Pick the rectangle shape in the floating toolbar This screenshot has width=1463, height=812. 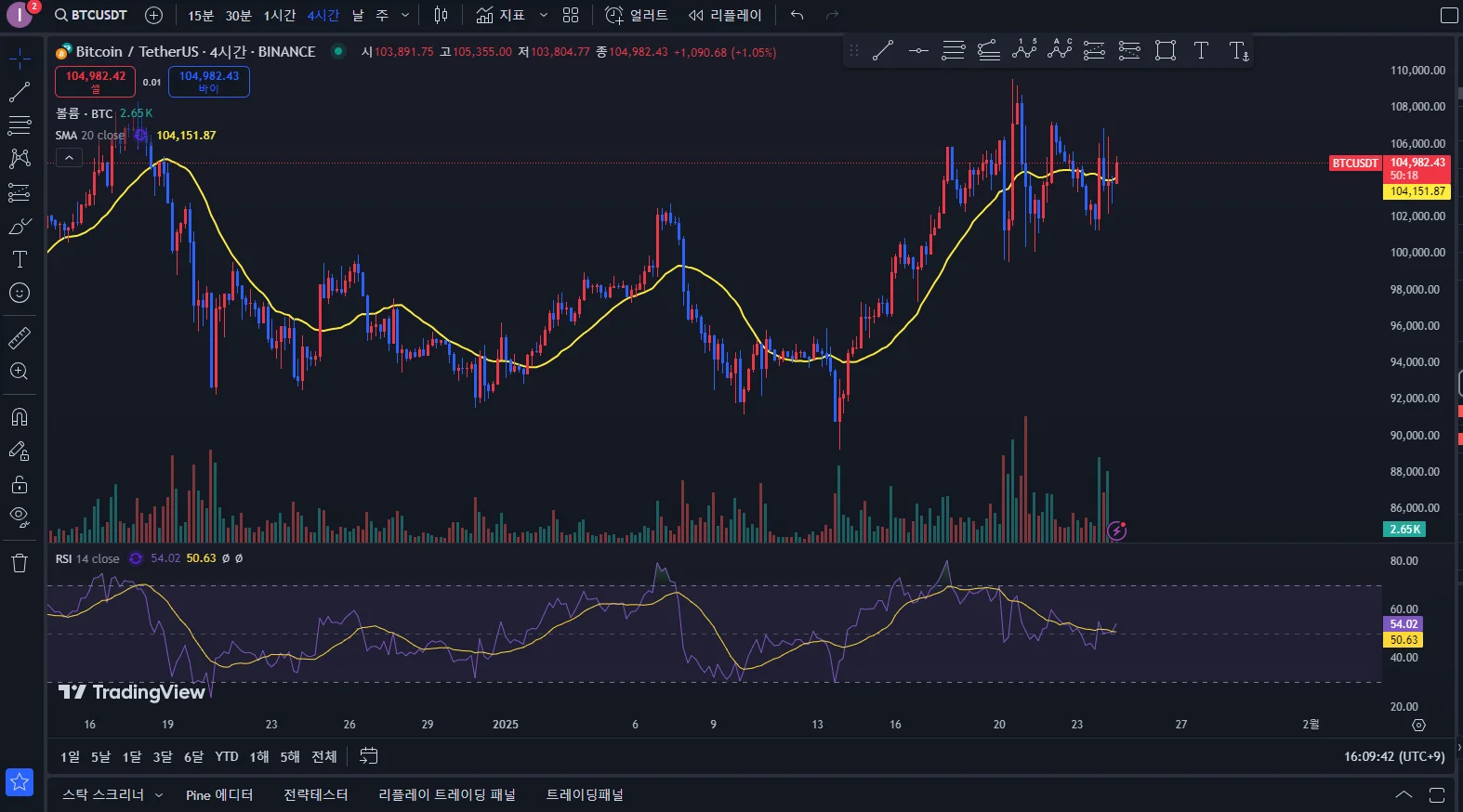click(x=1166, y=50)
